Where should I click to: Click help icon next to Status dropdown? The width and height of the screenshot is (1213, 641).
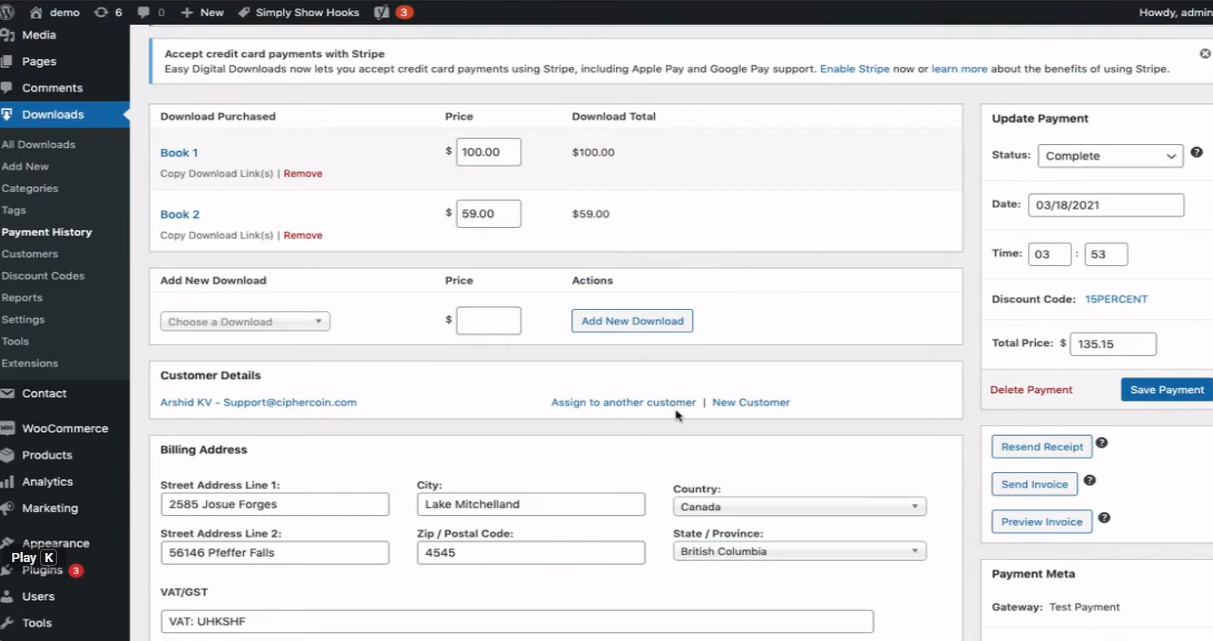pos(1196,153)
